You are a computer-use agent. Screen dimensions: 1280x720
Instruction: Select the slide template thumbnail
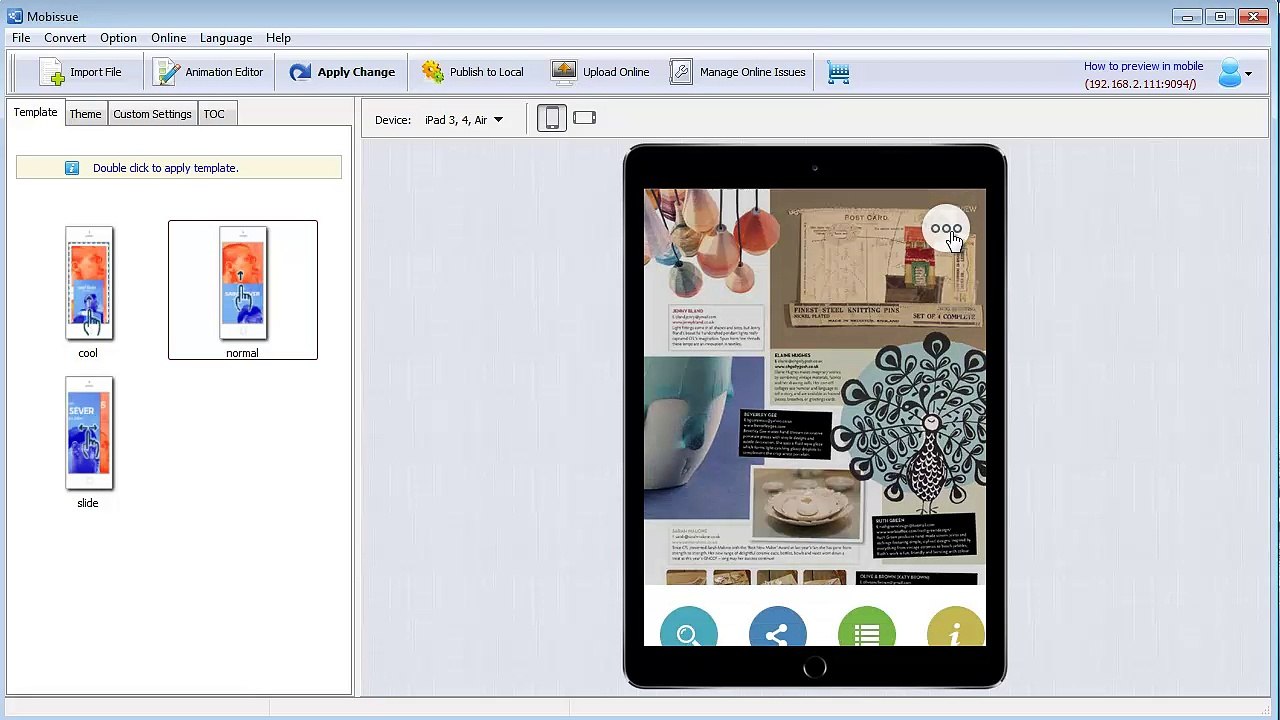point(89,434)
